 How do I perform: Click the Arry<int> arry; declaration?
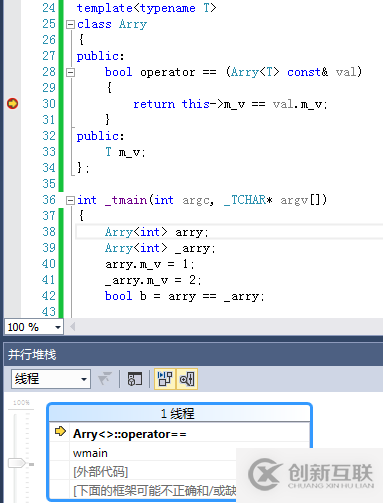[157, 232]
